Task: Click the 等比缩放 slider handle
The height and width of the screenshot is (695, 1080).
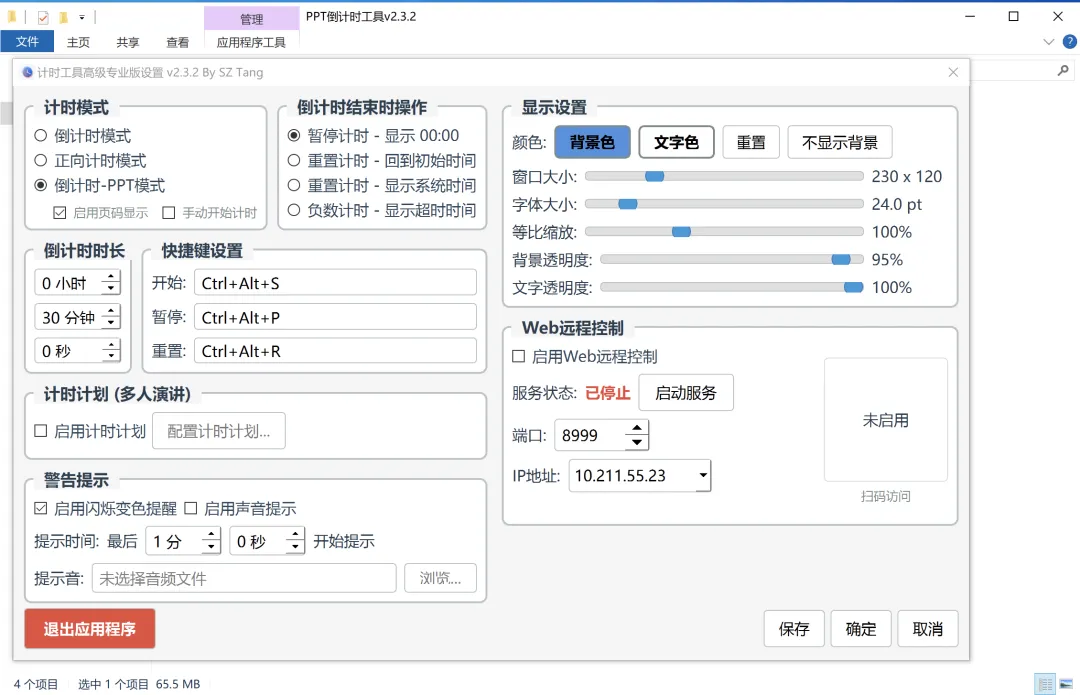Action: click(x=681, y=231)
